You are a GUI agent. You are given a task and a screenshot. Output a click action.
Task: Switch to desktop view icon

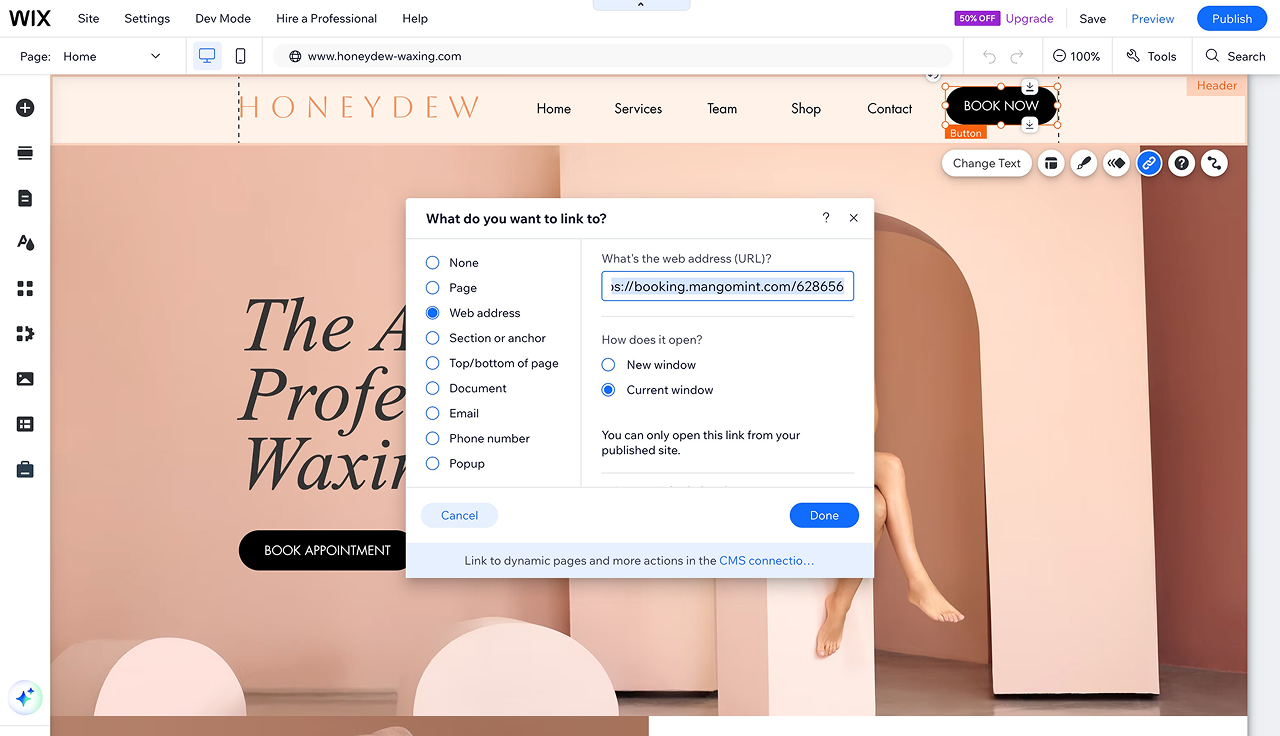pos(207,56)
